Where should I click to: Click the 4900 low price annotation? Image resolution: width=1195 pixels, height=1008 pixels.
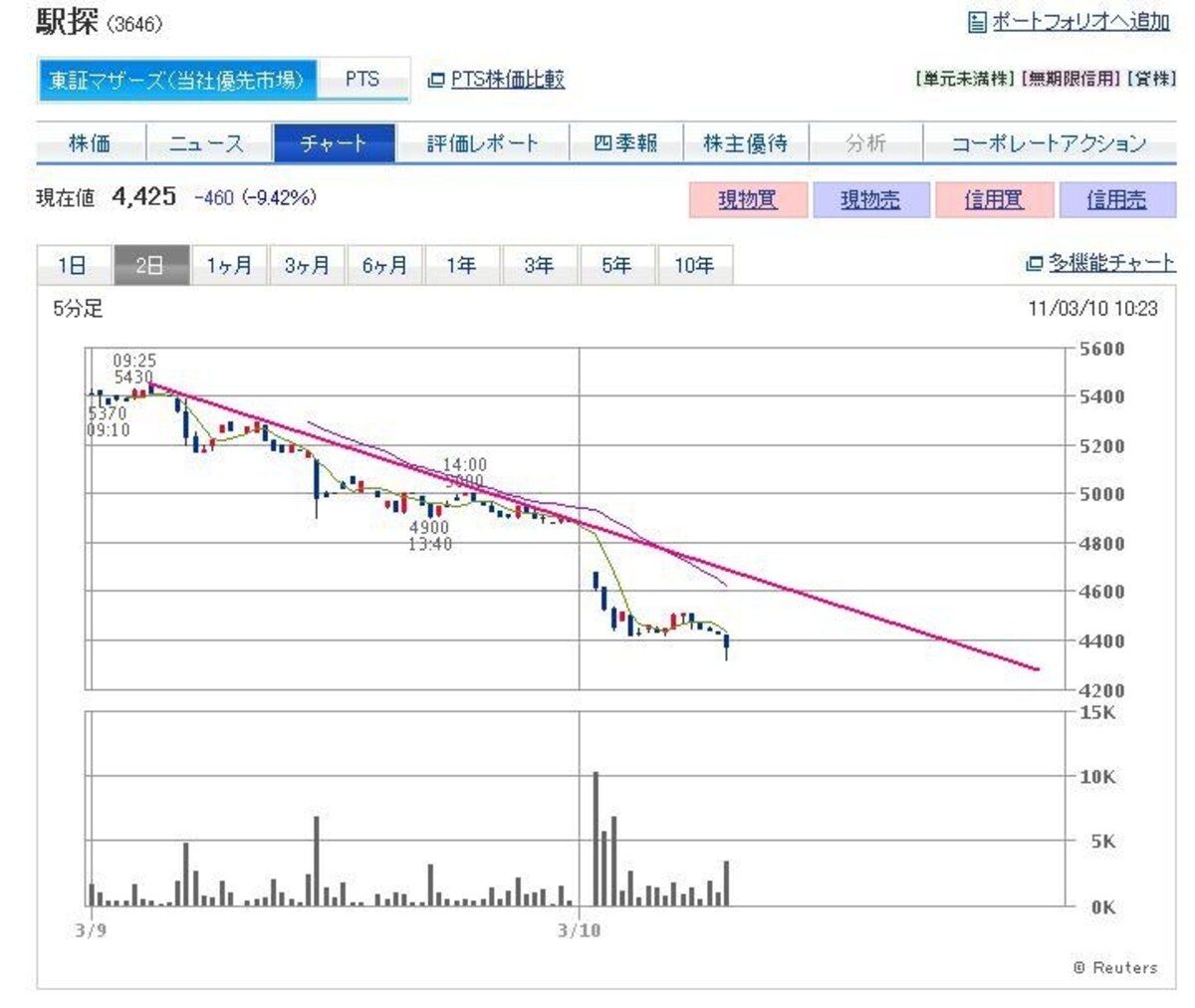click(429, 527)
